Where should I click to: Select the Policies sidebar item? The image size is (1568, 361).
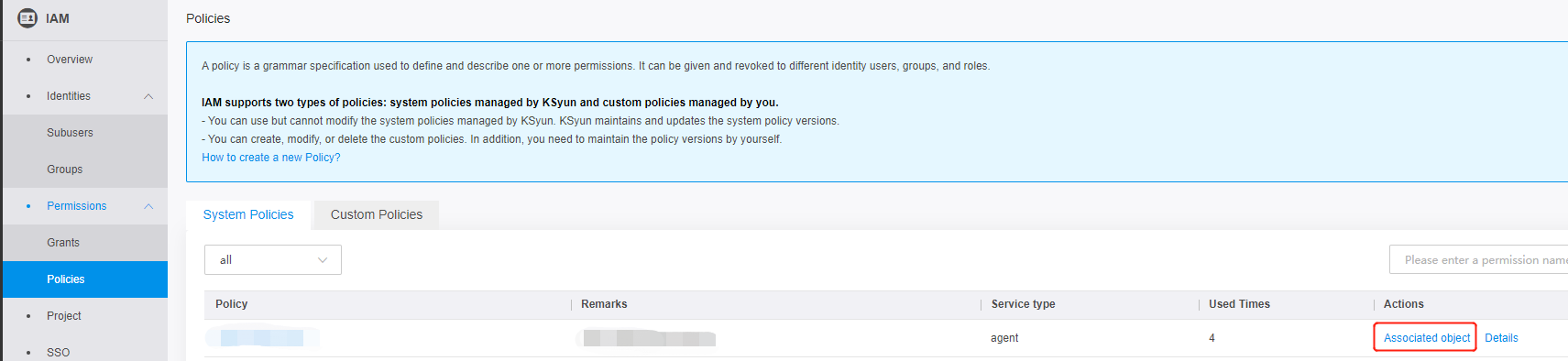click(x=84, y=279)
